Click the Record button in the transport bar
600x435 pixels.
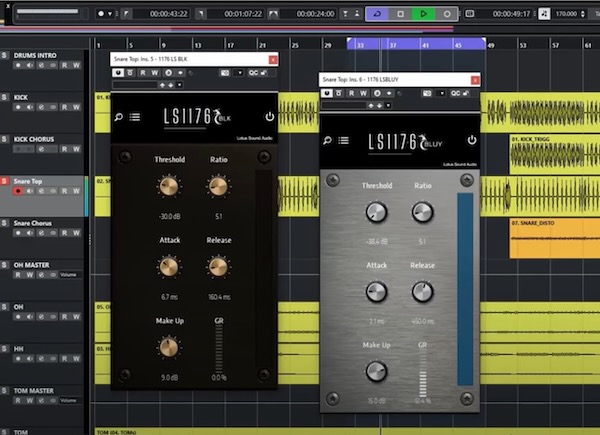(447, 14)
